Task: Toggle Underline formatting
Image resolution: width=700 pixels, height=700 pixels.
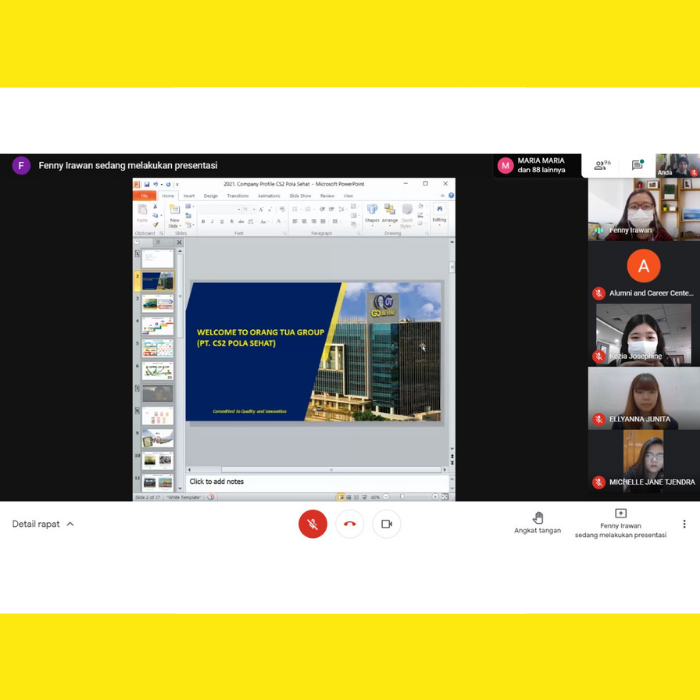Action: 222,221
